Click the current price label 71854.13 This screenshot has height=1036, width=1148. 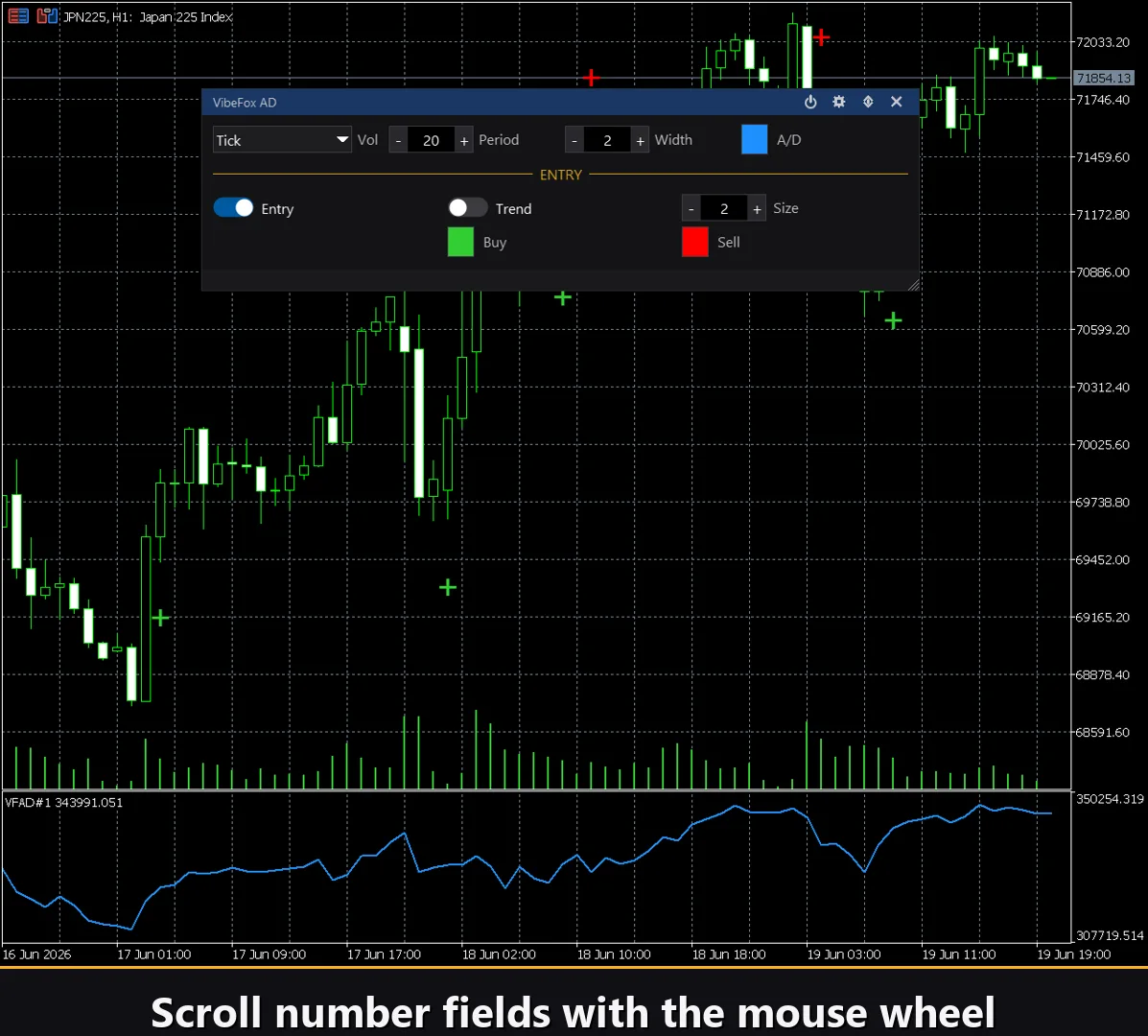[x=1104, y=78]
